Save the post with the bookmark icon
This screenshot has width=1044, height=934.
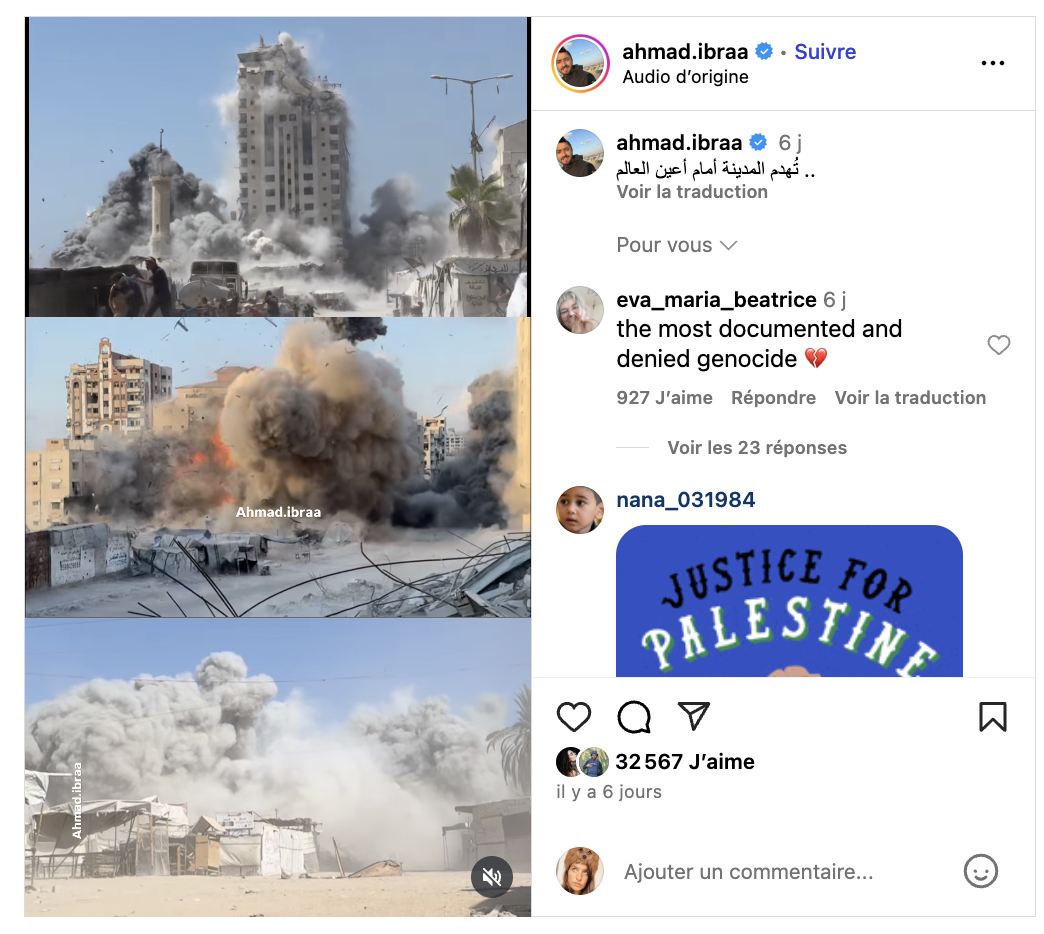click(992, 717)
